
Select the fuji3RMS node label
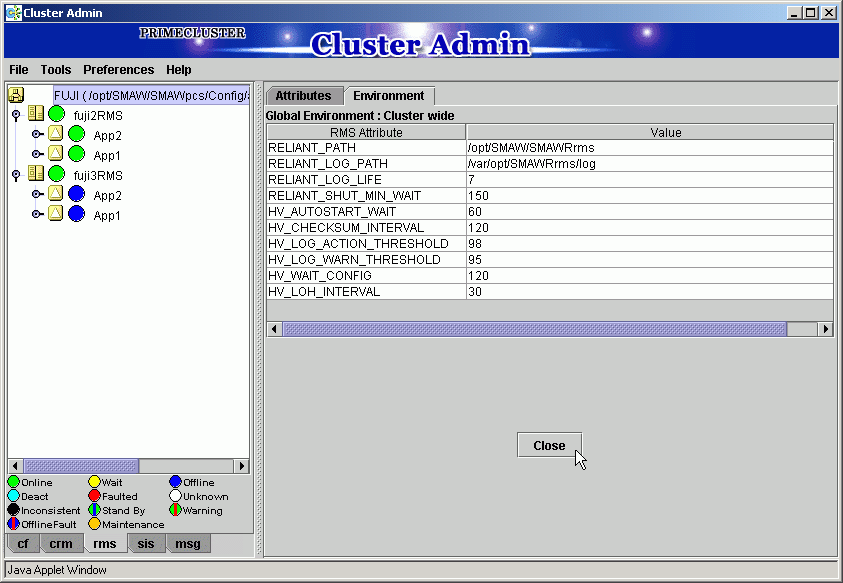(98, 175)
